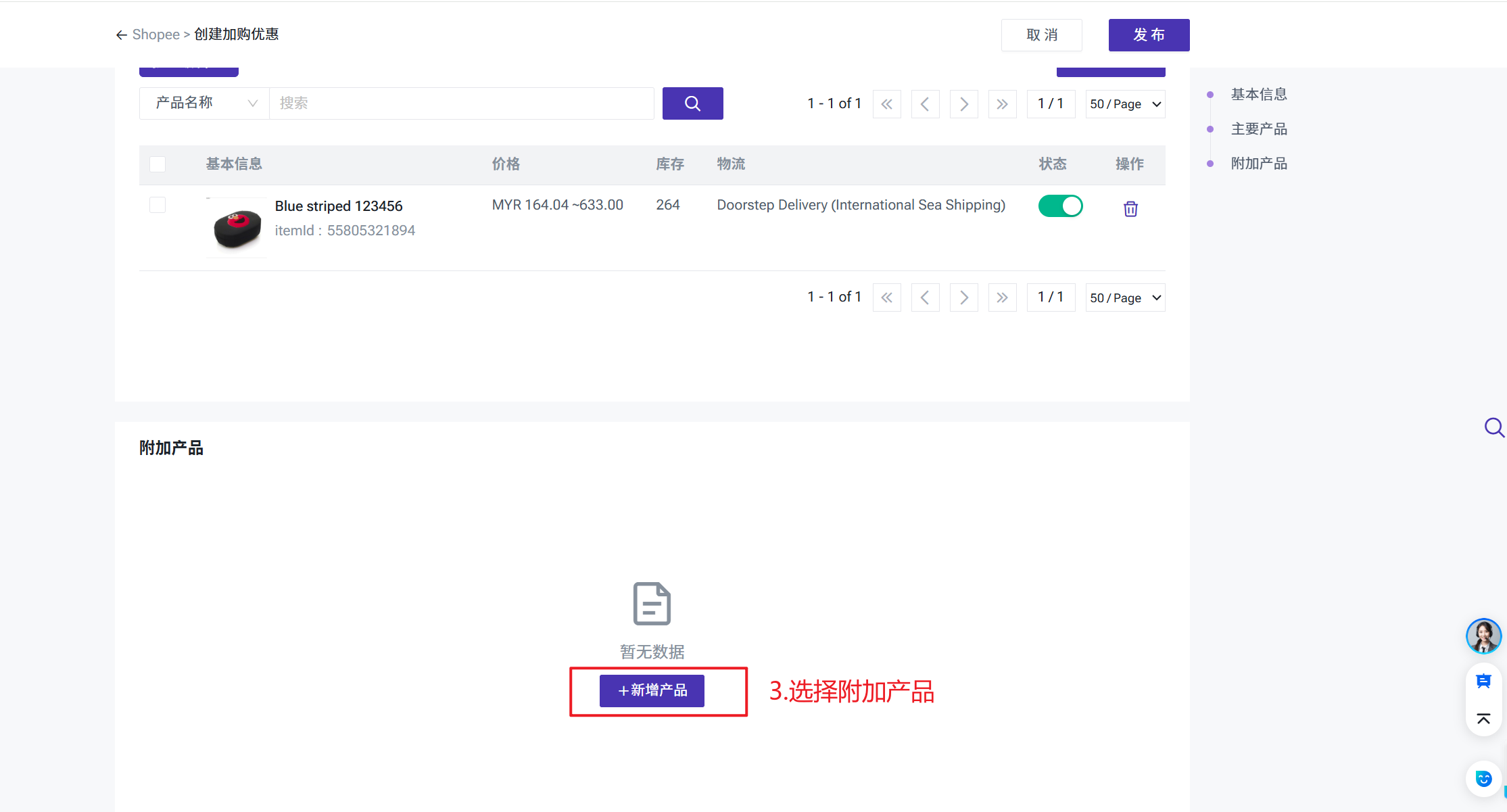The height and width of the screenshot is (812, 1507).
Task: Go to last page in top pagination
Action: pyautogui.click(x=1002, y=104)
